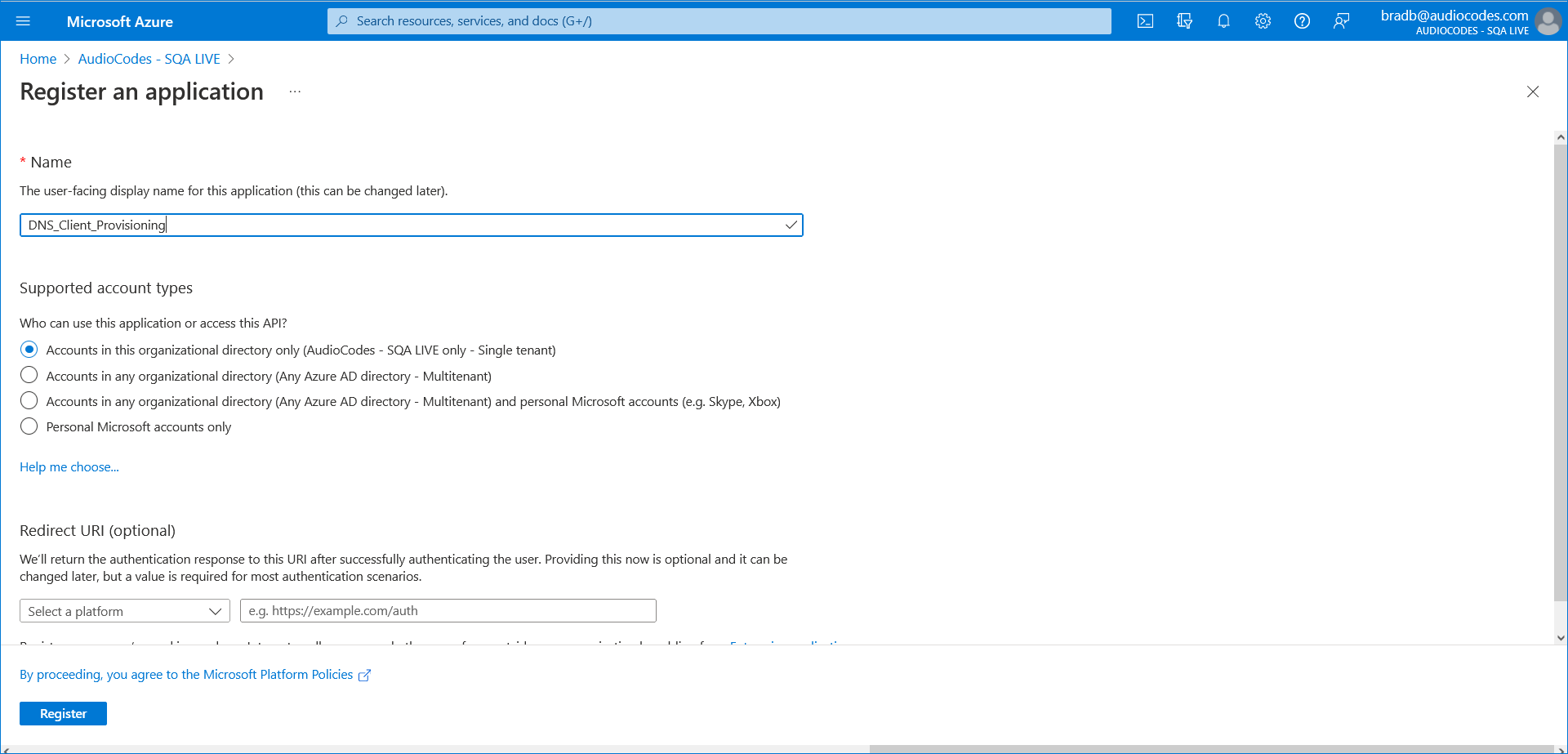View notifications via the bell icon
The height and width of the screenshot is (754, 1568).
[1223, 20]
